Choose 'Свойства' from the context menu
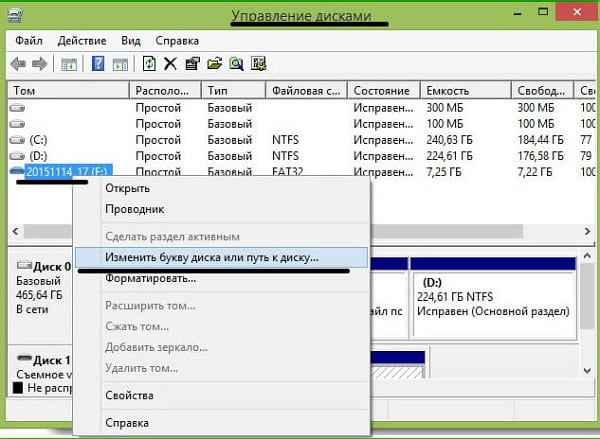 (129, 395)
